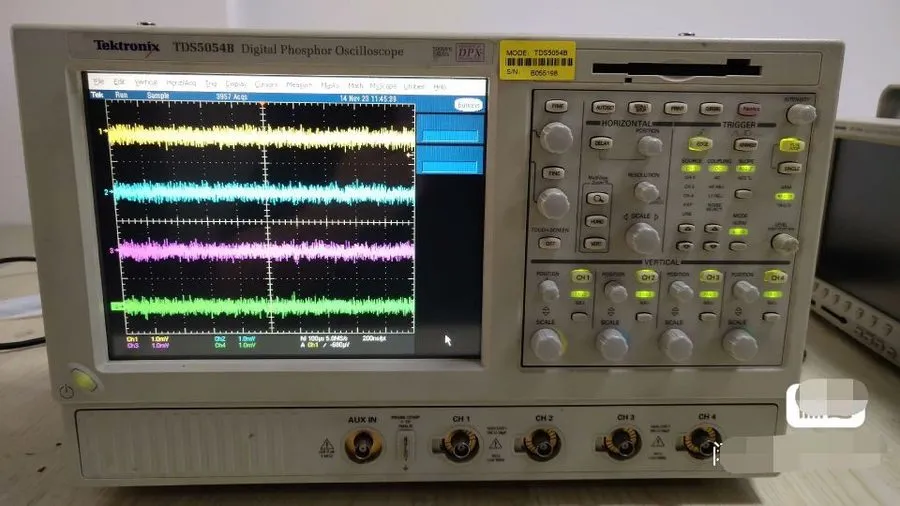This screenshot has width=900, height=506.
Task: Push the DEFAULT SETUP button
Action: tap(639, 108)
